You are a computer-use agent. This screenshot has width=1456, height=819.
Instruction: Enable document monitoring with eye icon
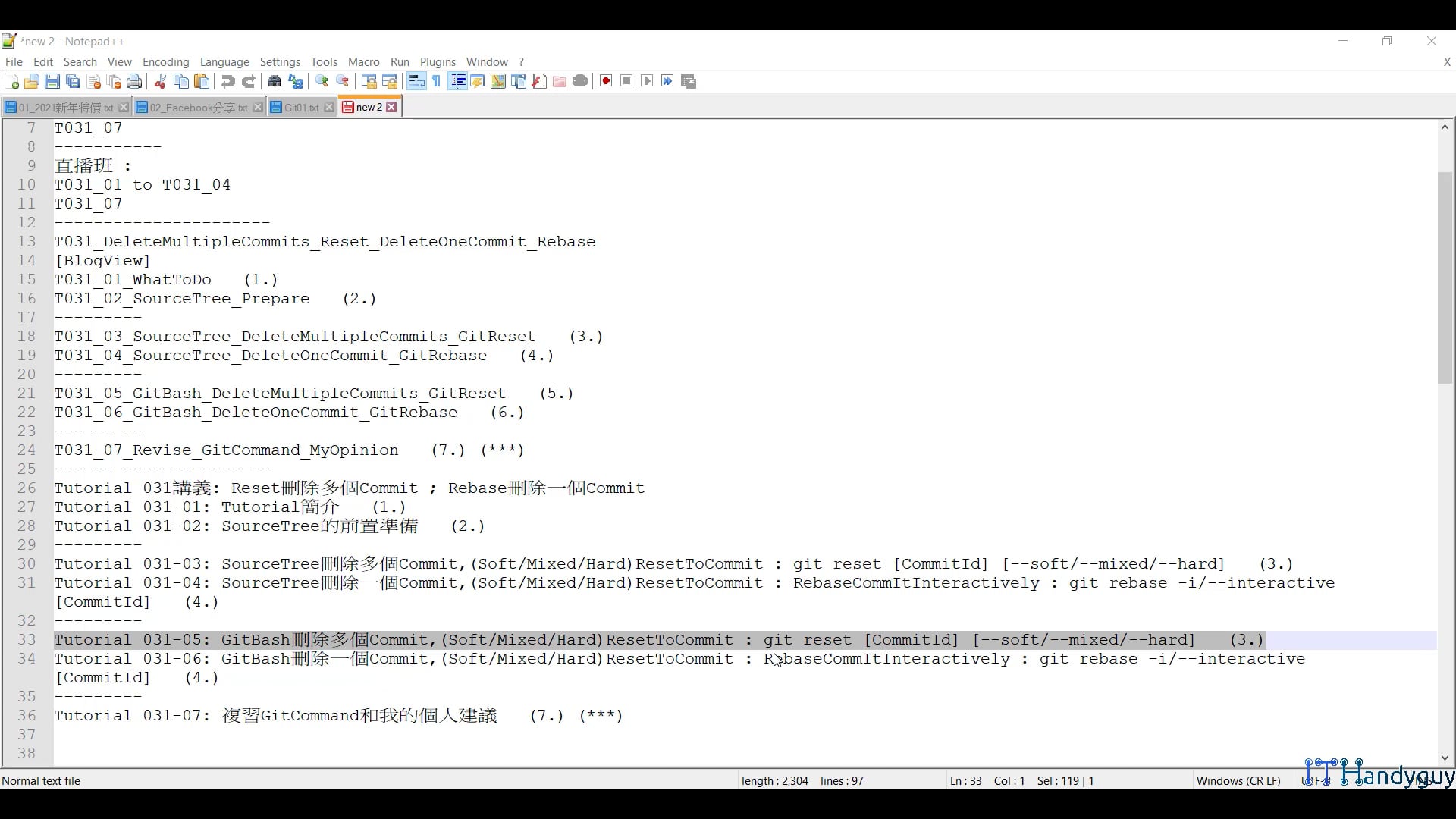coord(580,81)
